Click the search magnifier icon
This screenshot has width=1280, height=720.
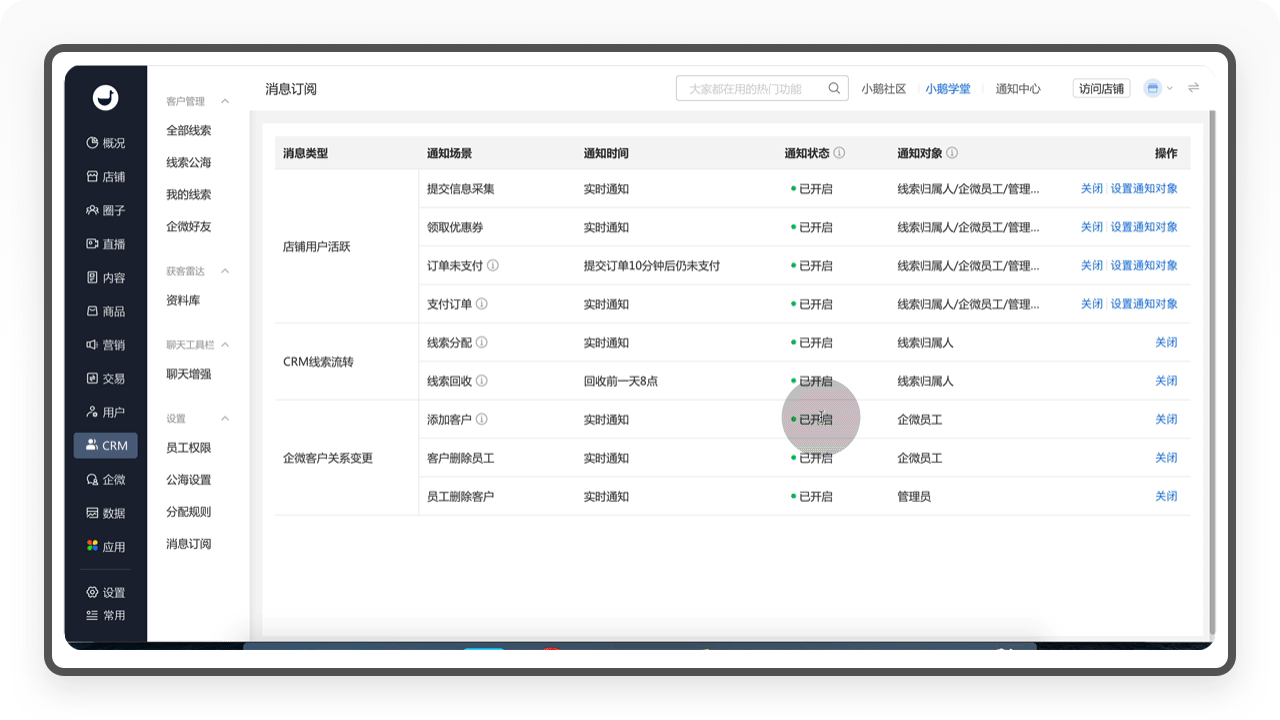[x=834, y=88]
